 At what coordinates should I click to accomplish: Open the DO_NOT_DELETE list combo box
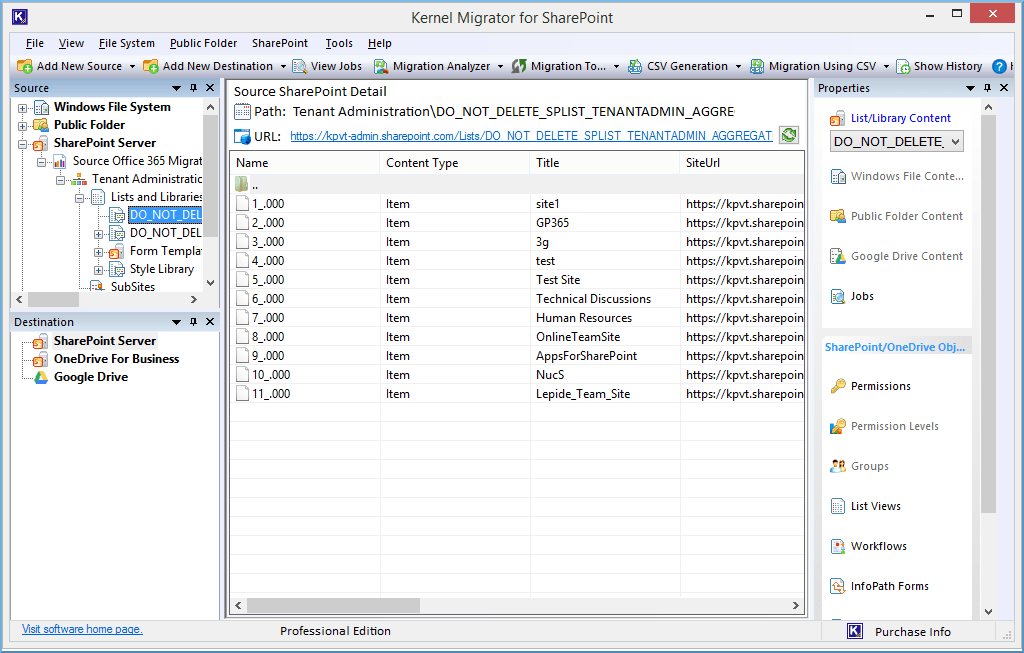(897, 142)
